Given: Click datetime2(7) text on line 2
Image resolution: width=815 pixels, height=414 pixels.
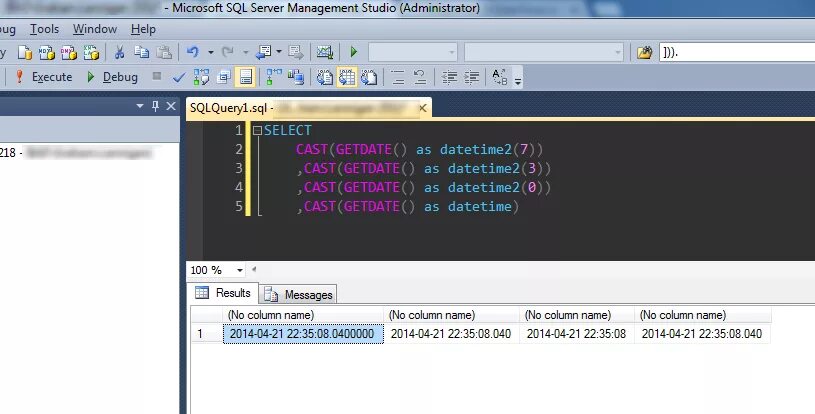Looking at the screenshot, I should (492, 150).
